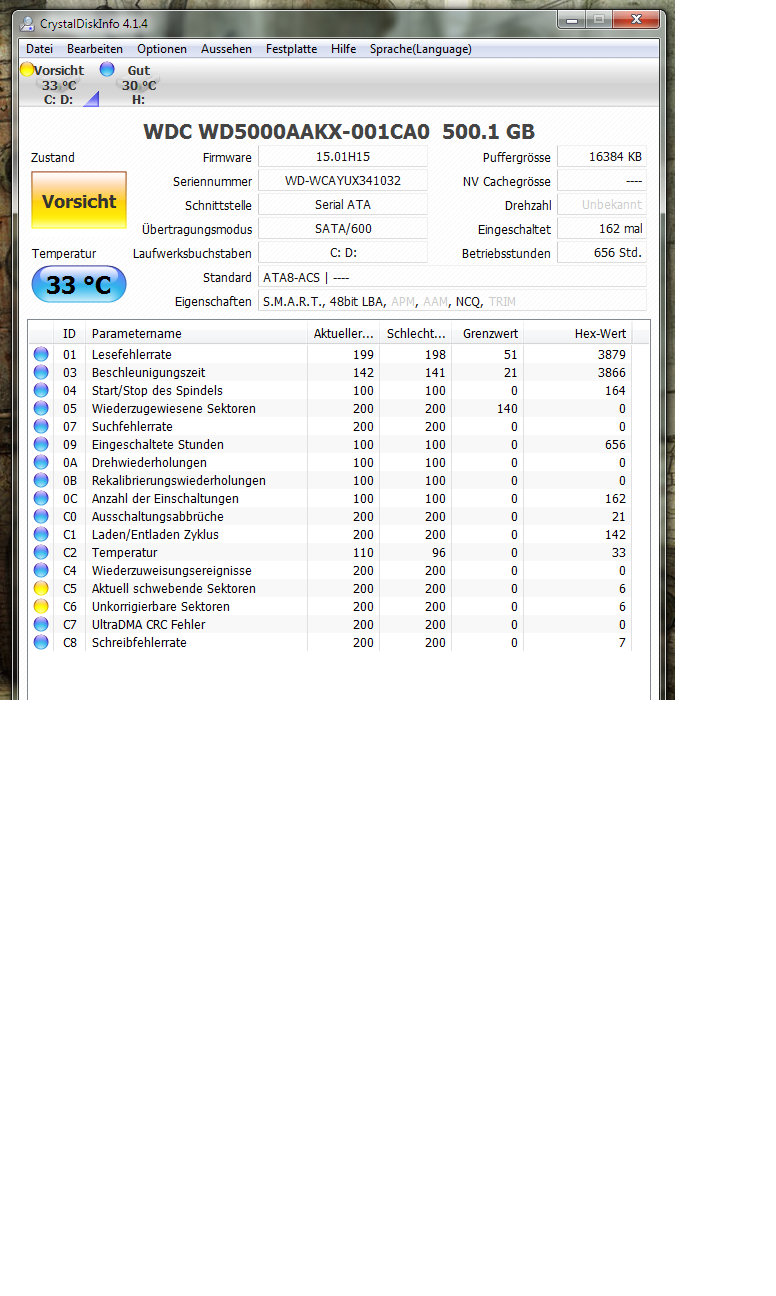Click status icon for Schreibfehlerrate
The image size is (776, 1296).
click(41, 642)
